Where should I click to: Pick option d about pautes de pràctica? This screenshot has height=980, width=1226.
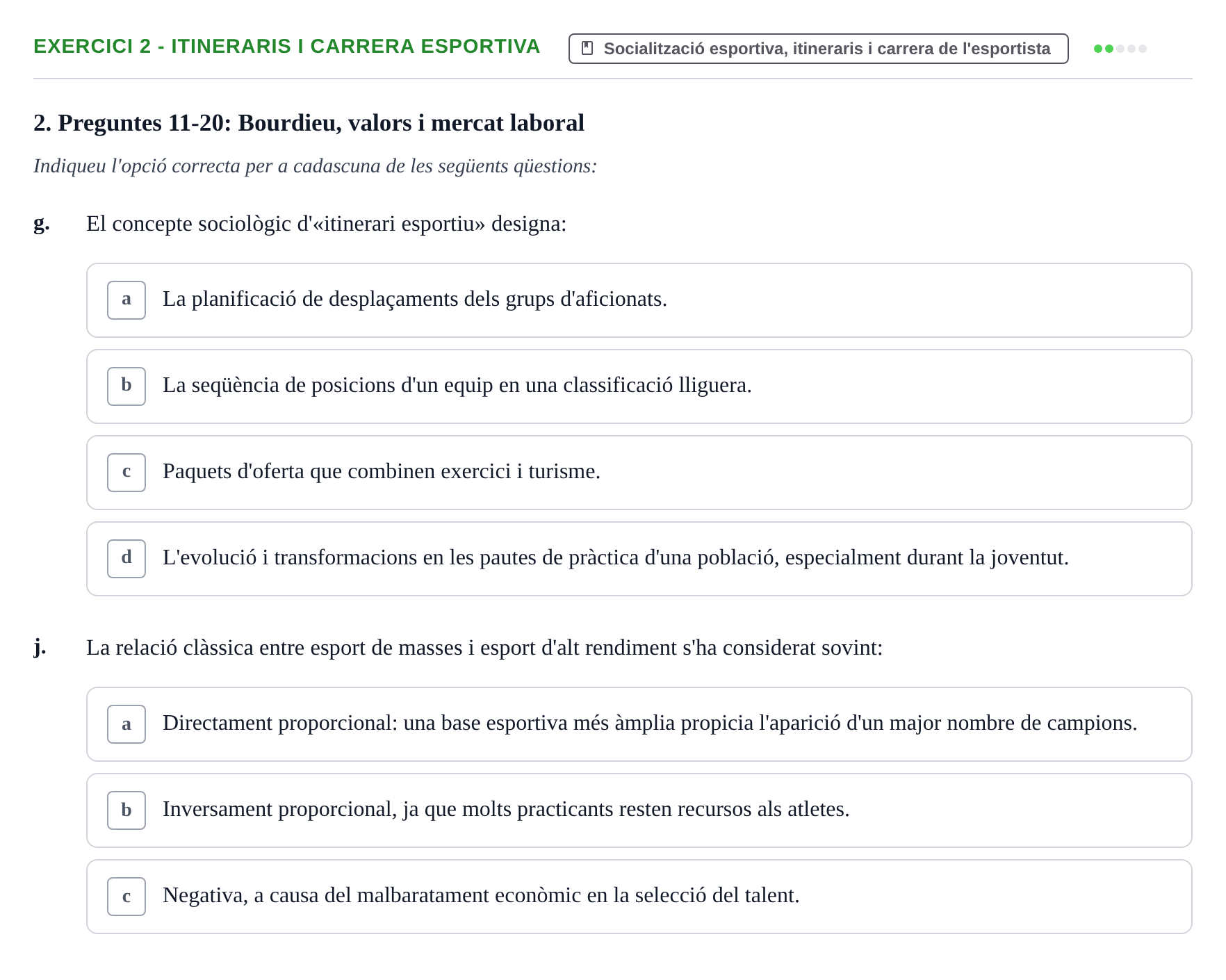click(639, 559)
